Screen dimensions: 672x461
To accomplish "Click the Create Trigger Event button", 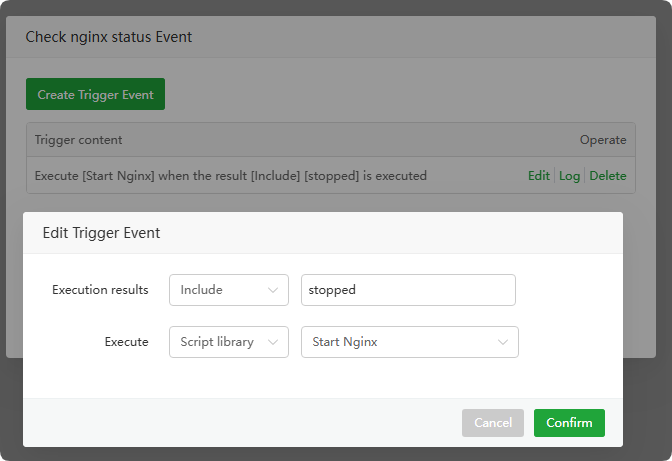I will (95, 95).
